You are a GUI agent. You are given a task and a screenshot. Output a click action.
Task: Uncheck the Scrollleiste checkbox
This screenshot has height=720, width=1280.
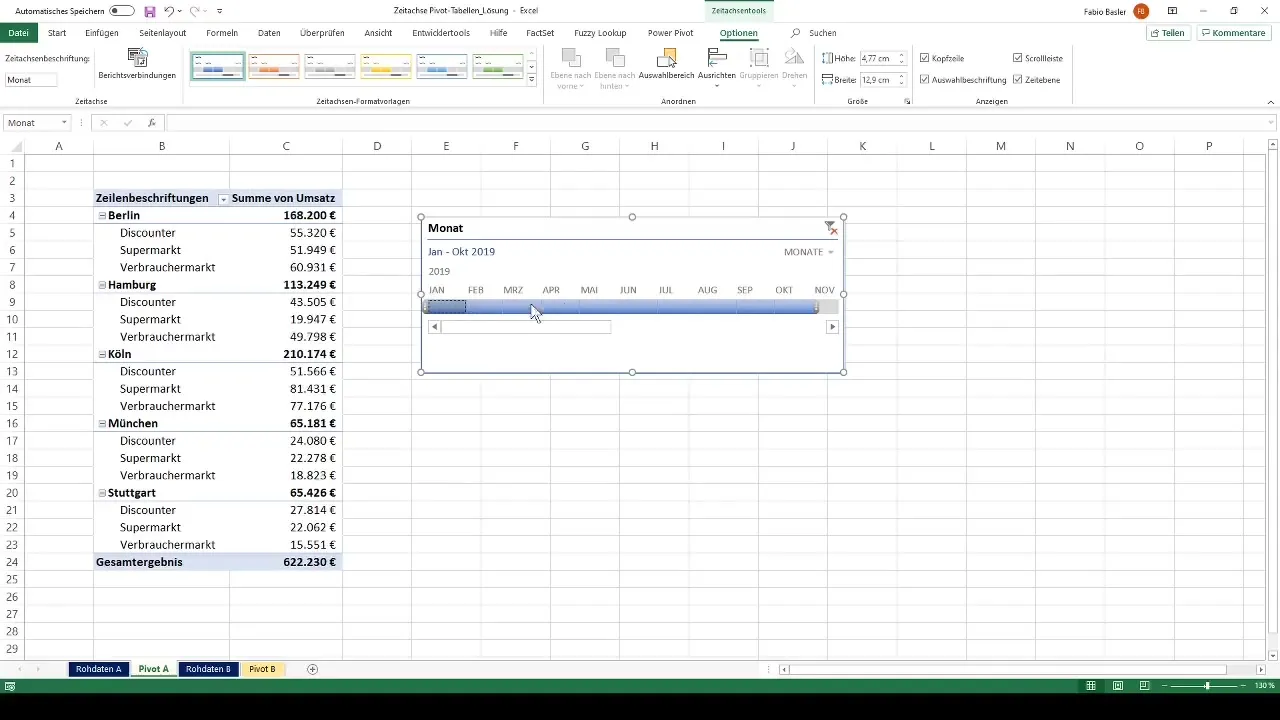click(x=1017, y=58)
